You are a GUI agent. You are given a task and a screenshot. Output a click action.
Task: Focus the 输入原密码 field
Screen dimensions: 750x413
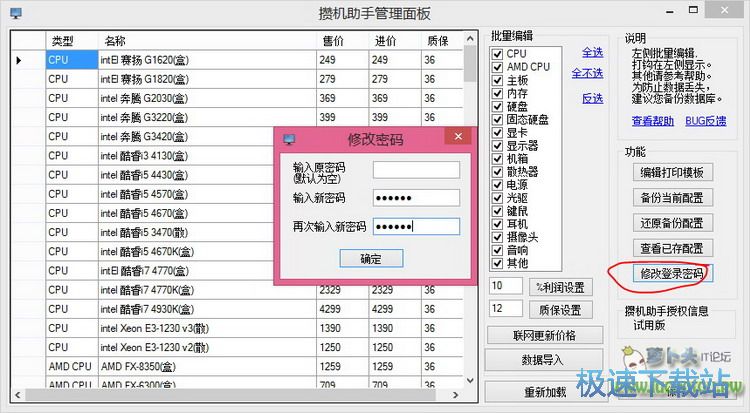click(416, 170)
